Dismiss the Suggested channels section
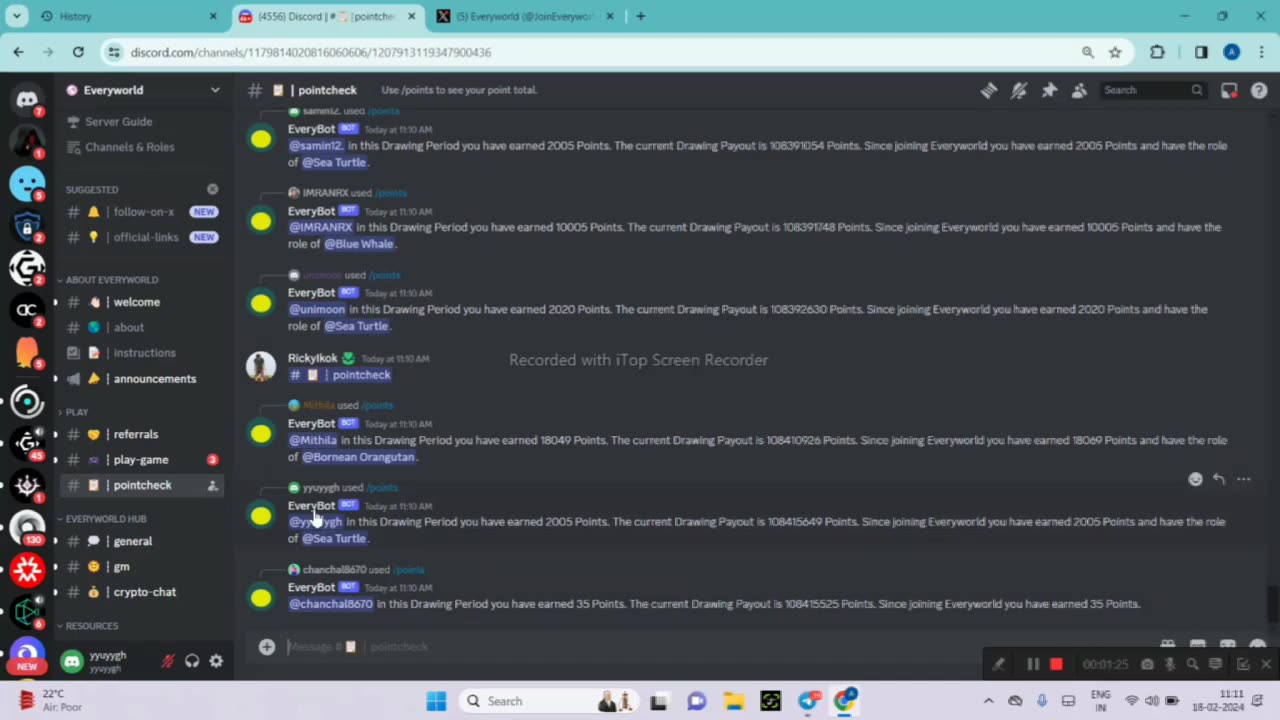This screenshot has height=720, width=1280. coord(212,189)
